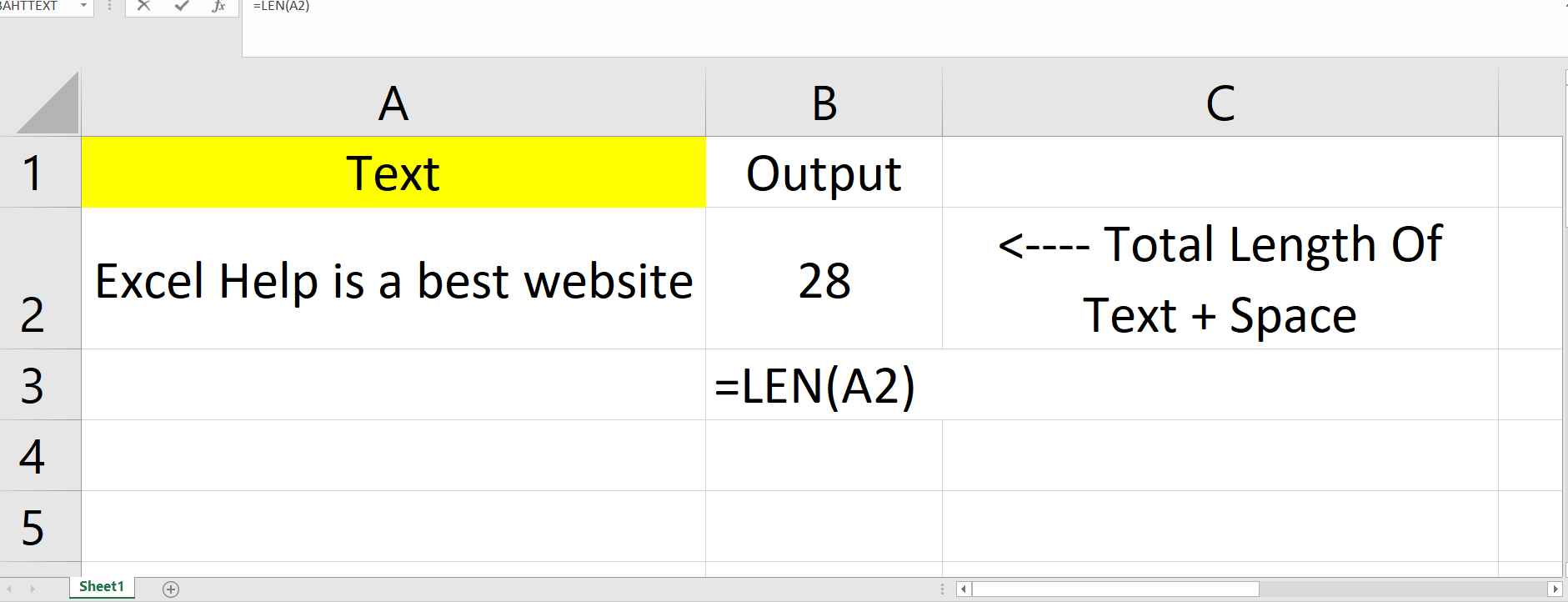Select the Sheet1 label at bottom
1568x602 pixels.
[x=102, y=586]
